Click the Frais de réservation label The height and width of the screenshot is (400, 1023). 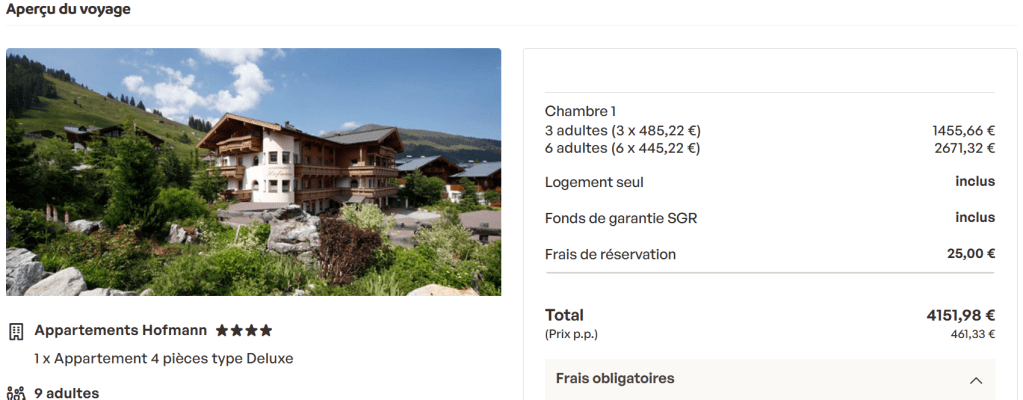(610, 254)
